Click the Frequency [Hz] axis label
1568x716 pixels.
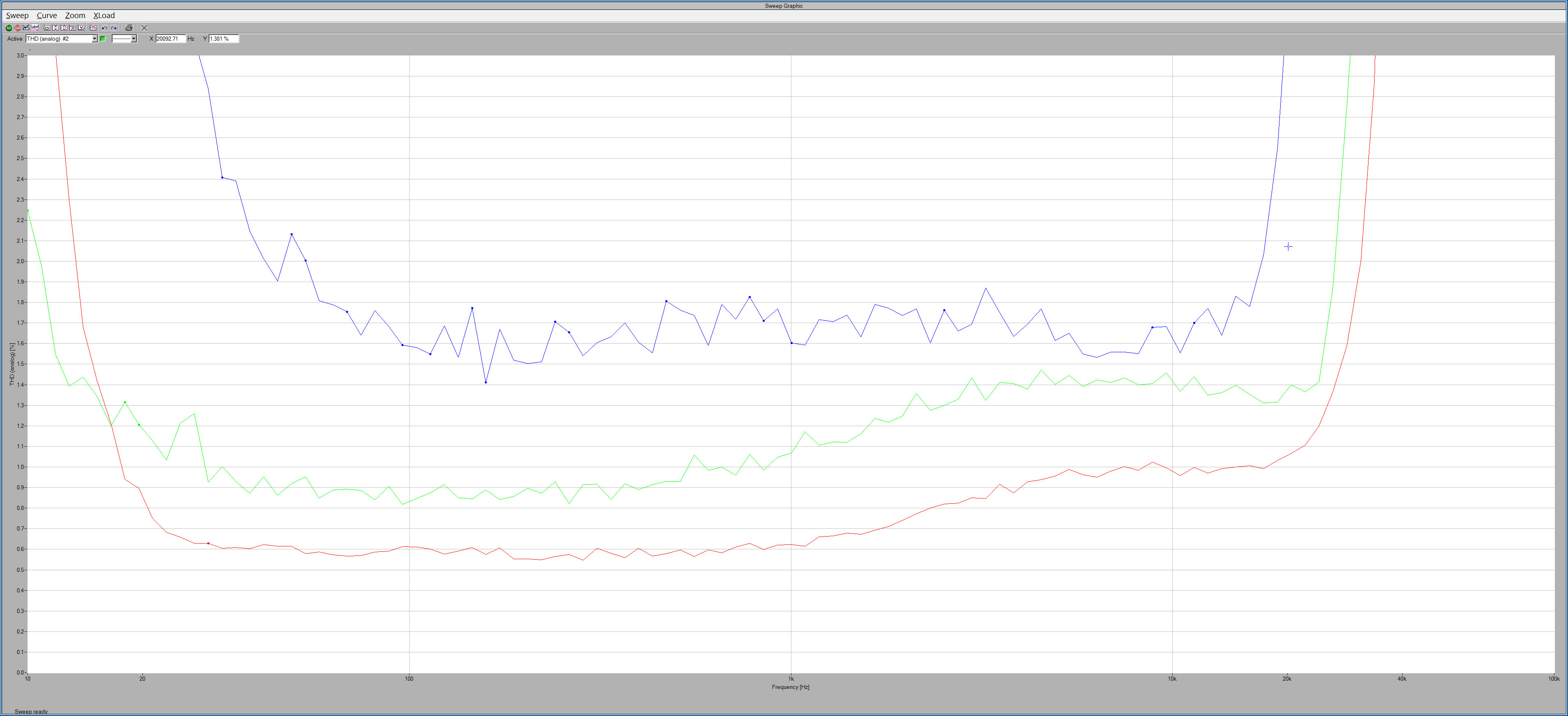click(x=790, y=687)
